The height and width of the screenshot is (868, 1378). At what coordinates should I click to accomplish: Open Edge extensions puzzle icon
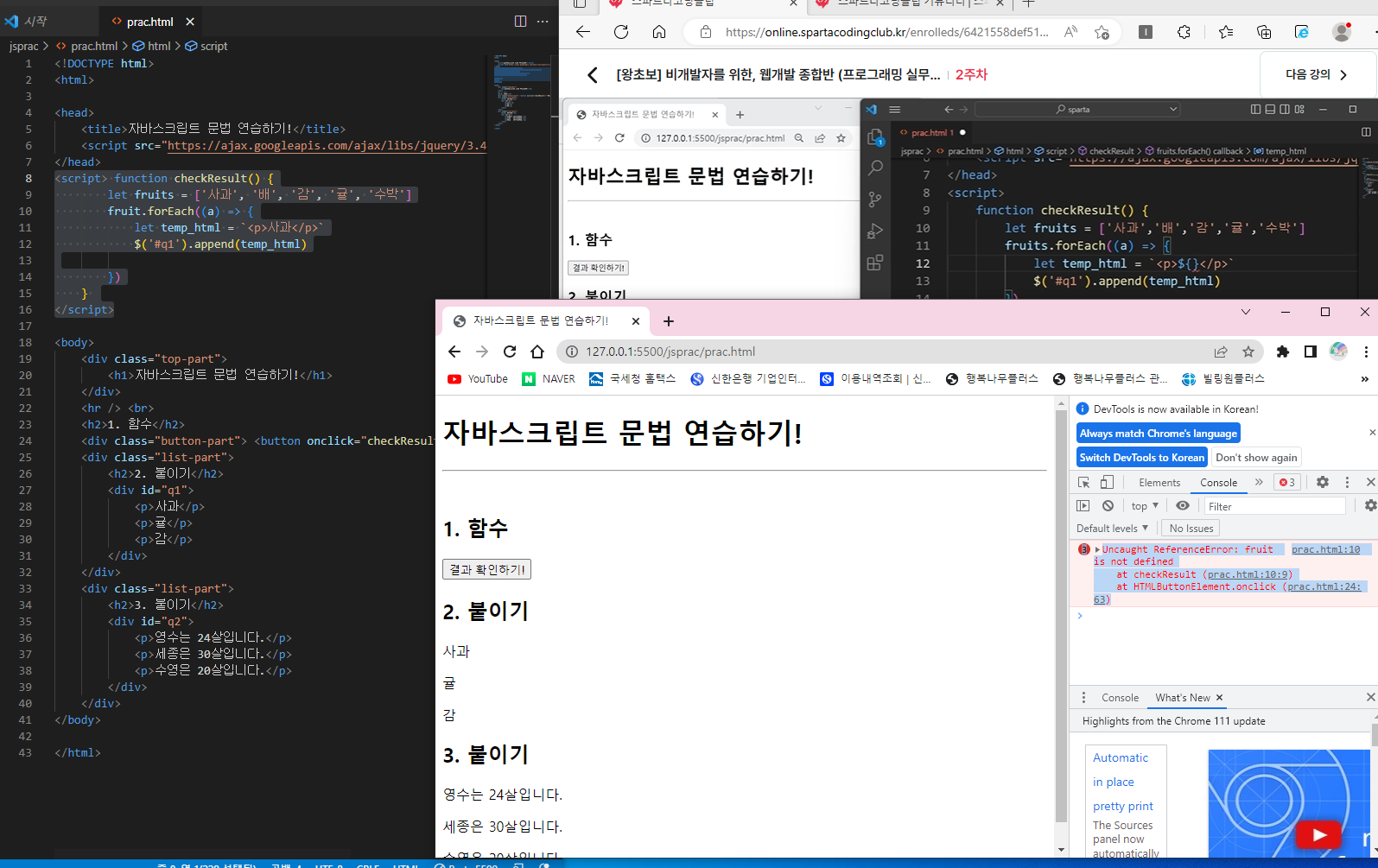pos(1184,32)
